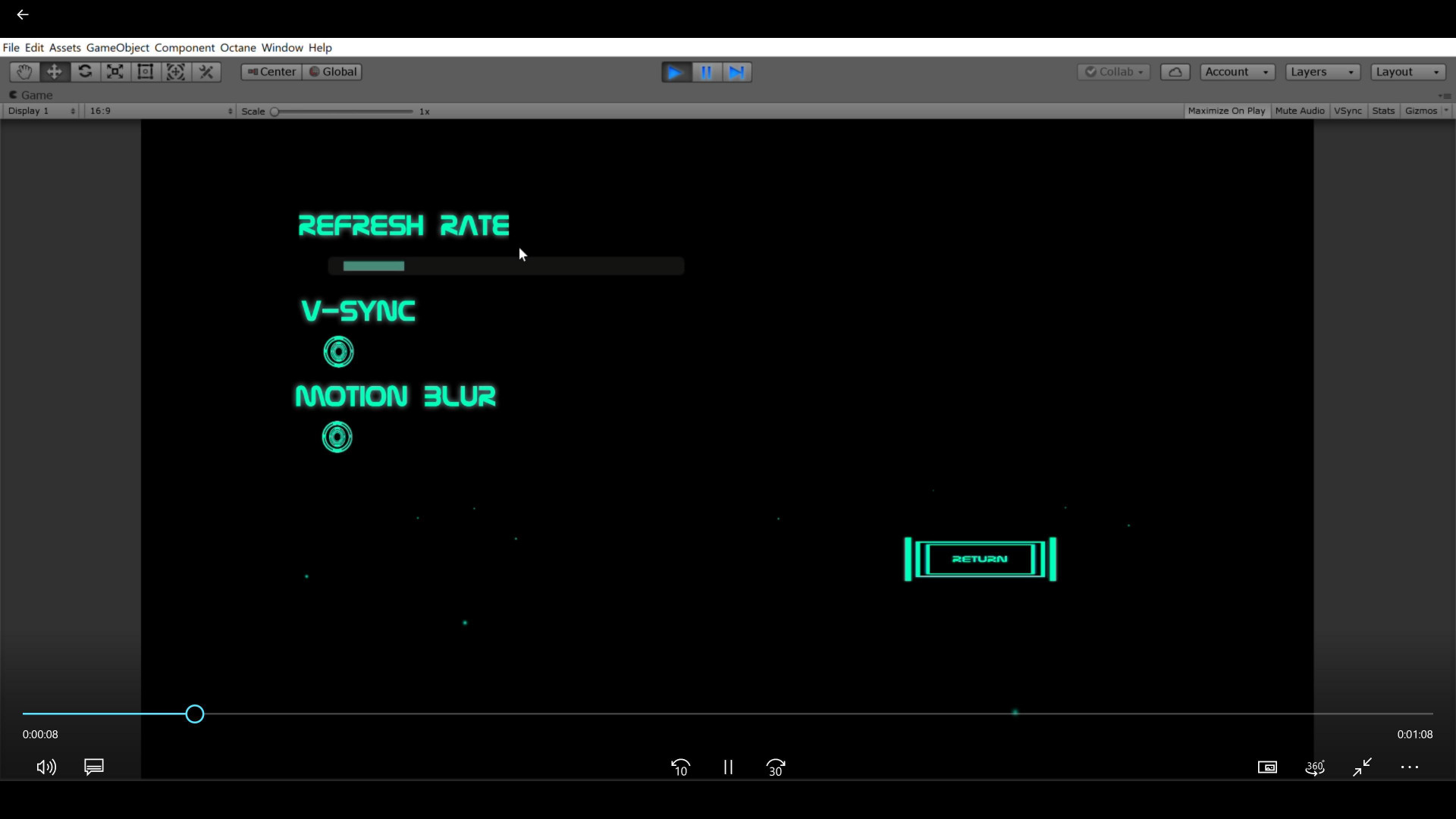1456x819 pixels.
Task: Toggle the 360 video mode
Action: point(1315,767)
